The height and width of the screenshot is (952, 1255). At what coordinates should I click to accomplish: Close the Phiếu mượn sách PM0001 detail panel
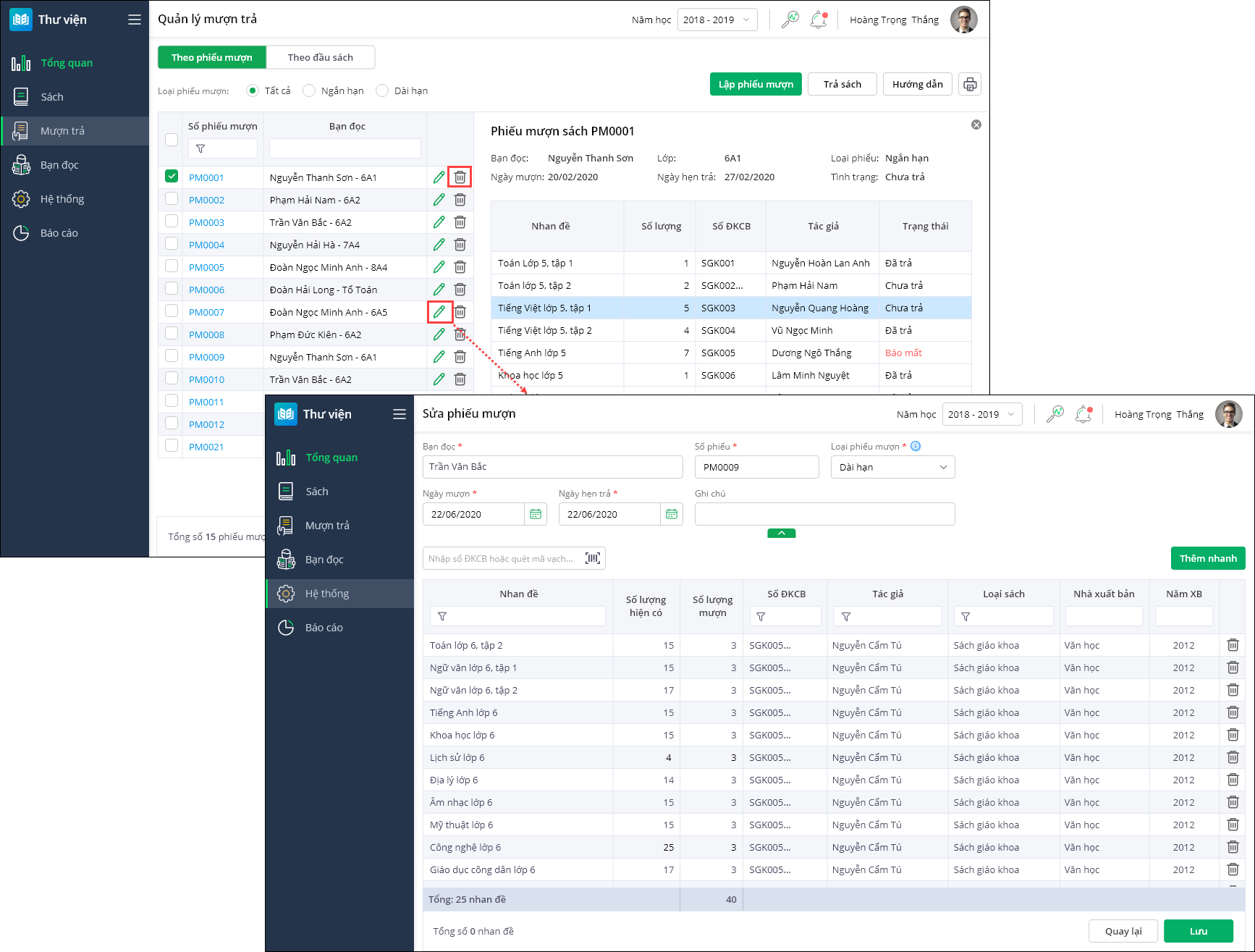(x=976, y=125)
